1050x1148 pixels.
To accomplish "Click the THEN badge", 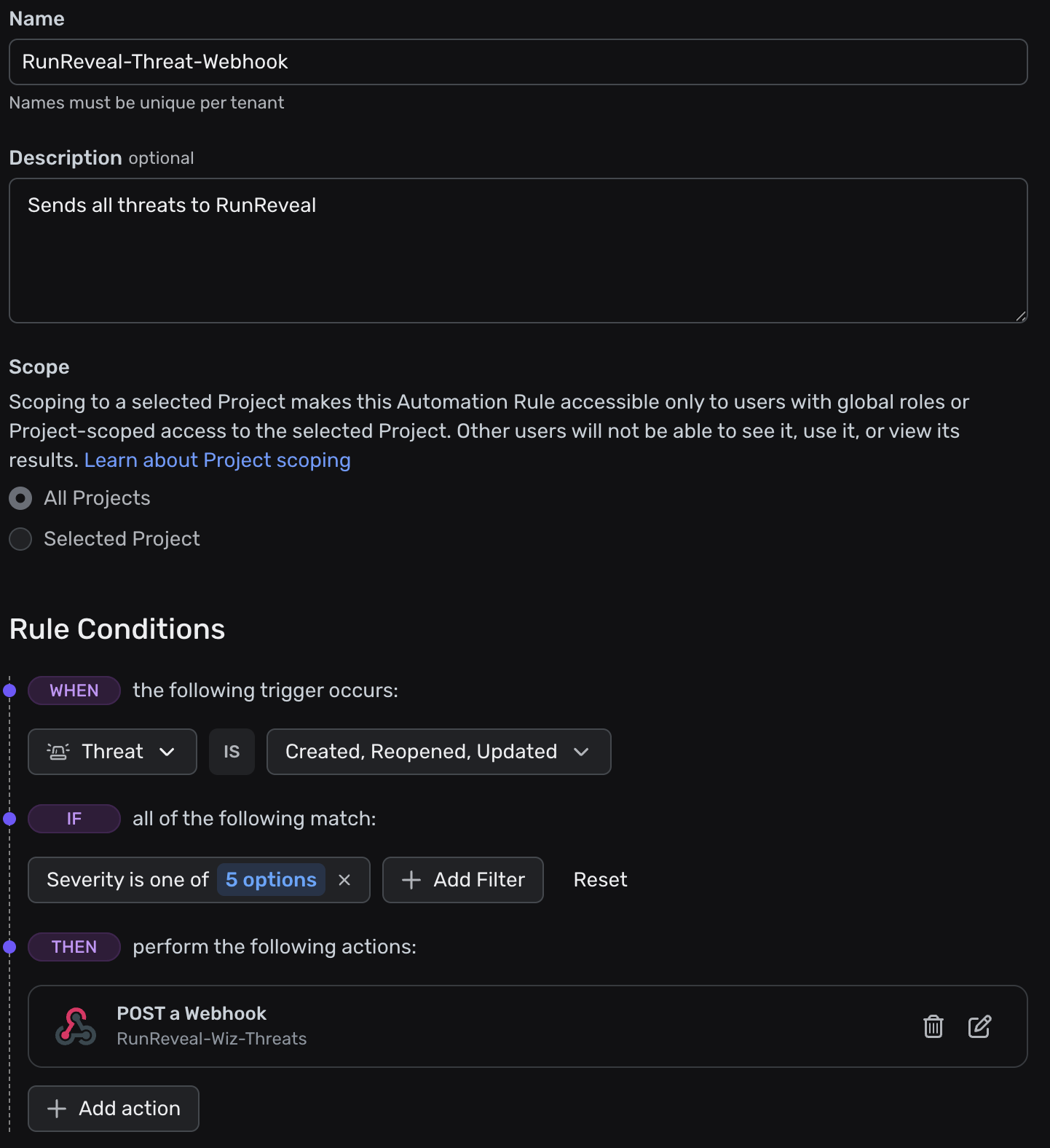I will (x=74, y=946).
